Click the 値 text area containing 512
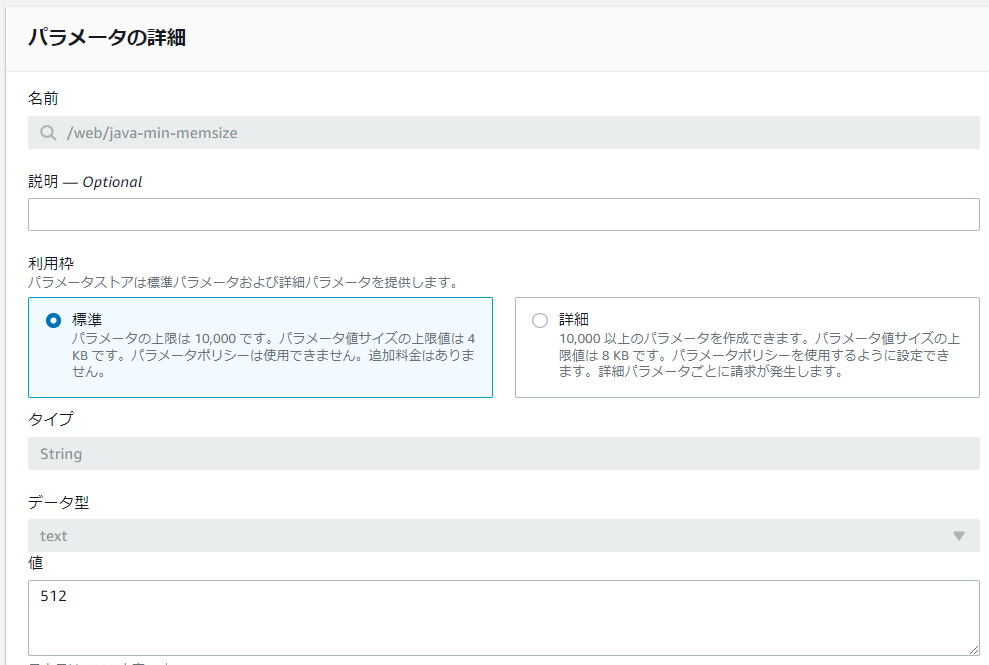Image resolution: width=989 pixels, height=665 pixels. click(503, 618)
